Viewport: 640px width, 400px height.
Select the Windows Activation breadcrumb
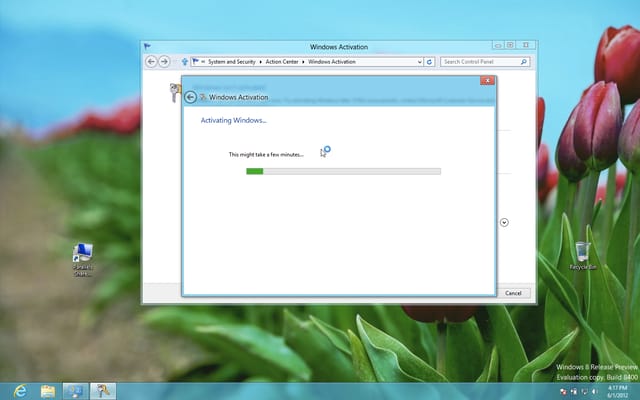point(332,62)
